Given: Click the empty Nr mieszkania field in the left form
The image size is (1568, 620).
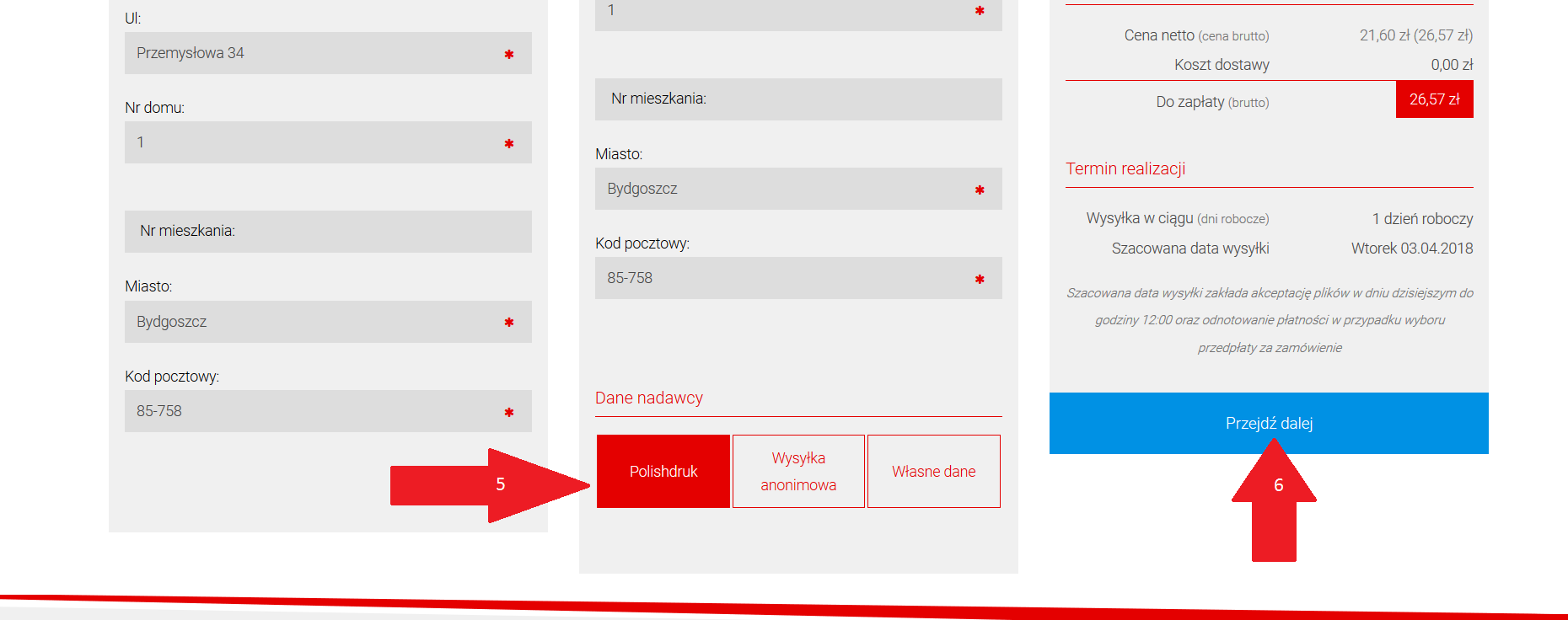Looking at the screenshot, I should (328, 232).
